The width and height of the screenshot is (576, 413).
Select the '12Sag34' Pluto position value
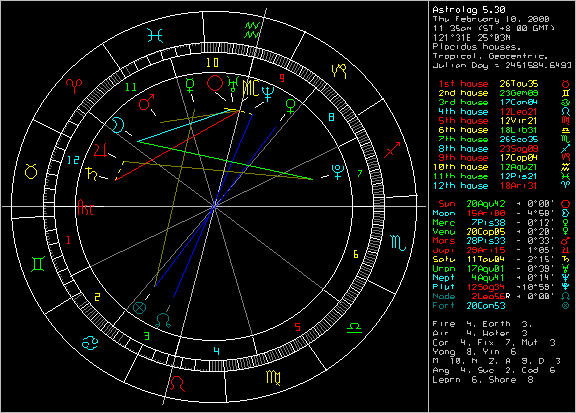(486, 287)
